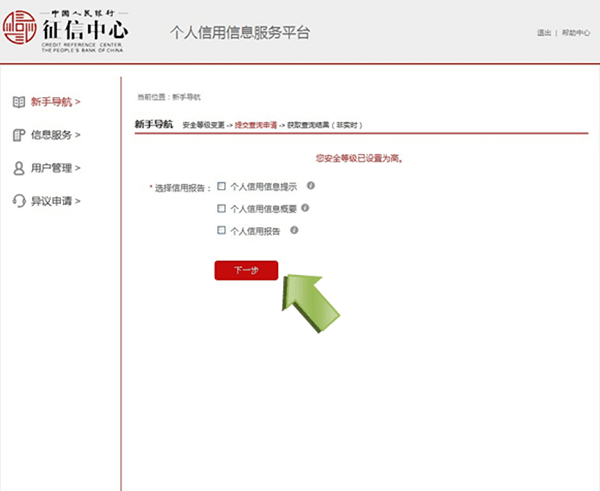Click info icon next to 个人信用信息概要
Viewport: 600px width, 491px height.
point(305,208)
